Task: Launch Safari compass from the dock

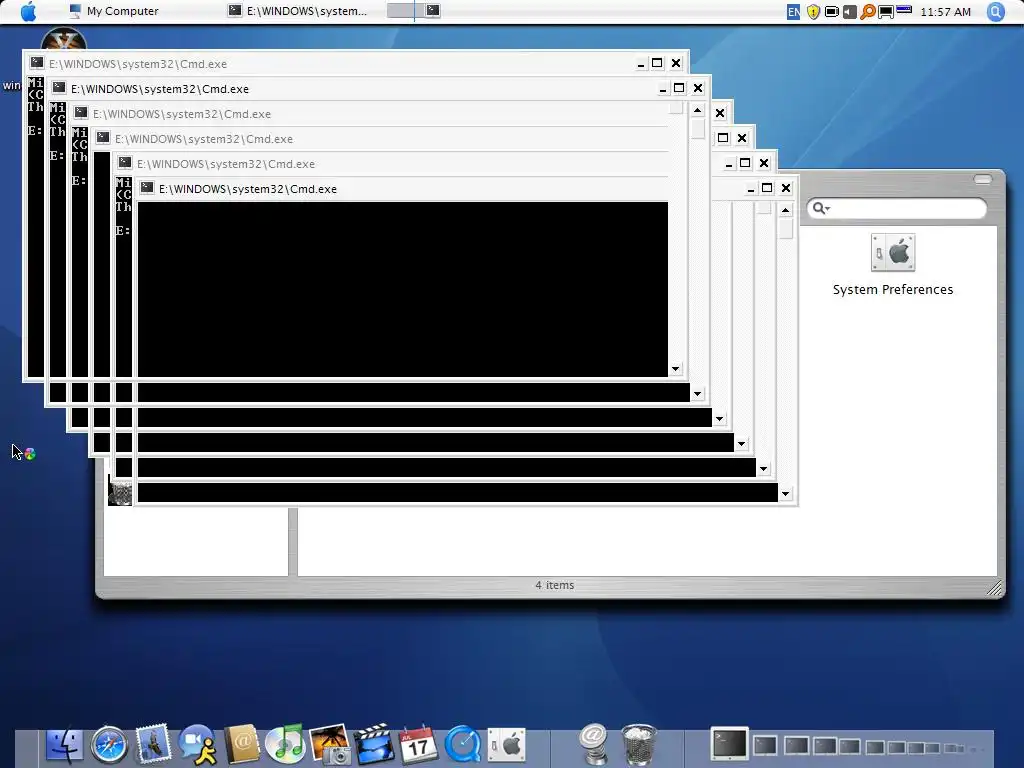Action: pos(108,744)
